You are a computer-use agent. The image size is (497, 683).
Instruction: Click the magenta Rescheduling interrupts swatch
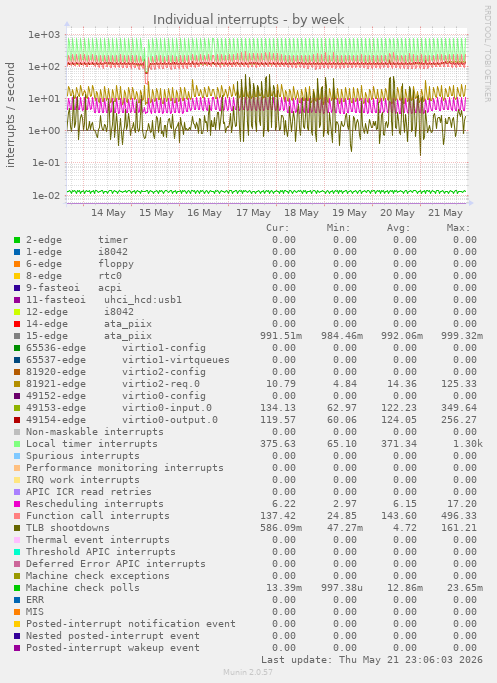[x=17, y=504]
